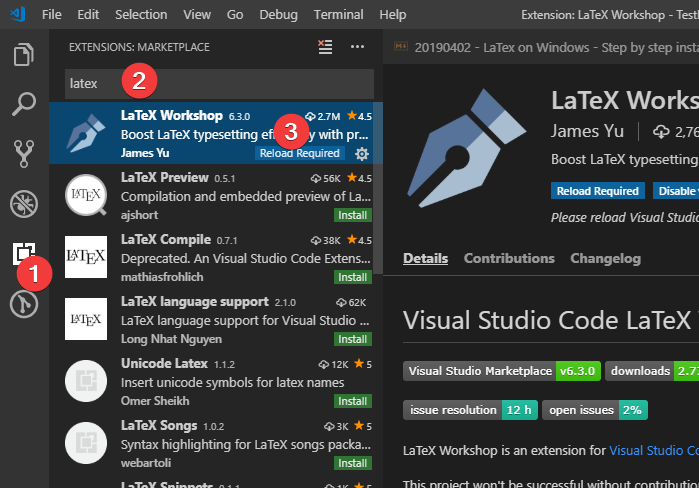Click the Disable button in details page
This screenshot has width=699, height=488.
676,191
